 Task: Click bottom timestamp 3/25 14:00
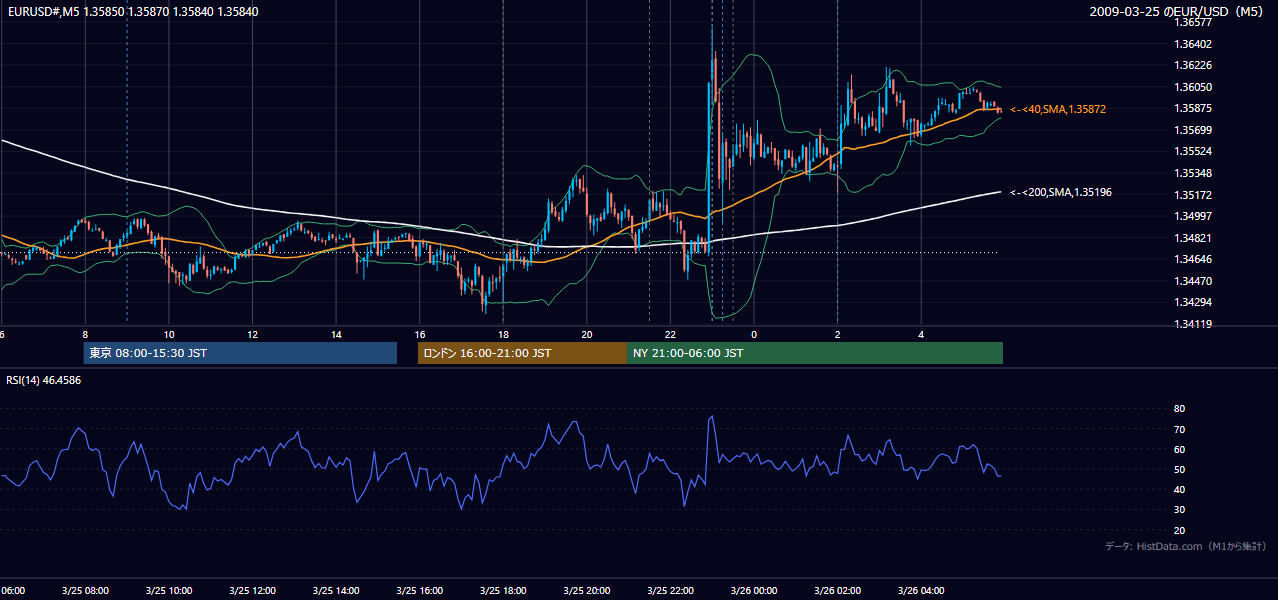coord(336,591)
